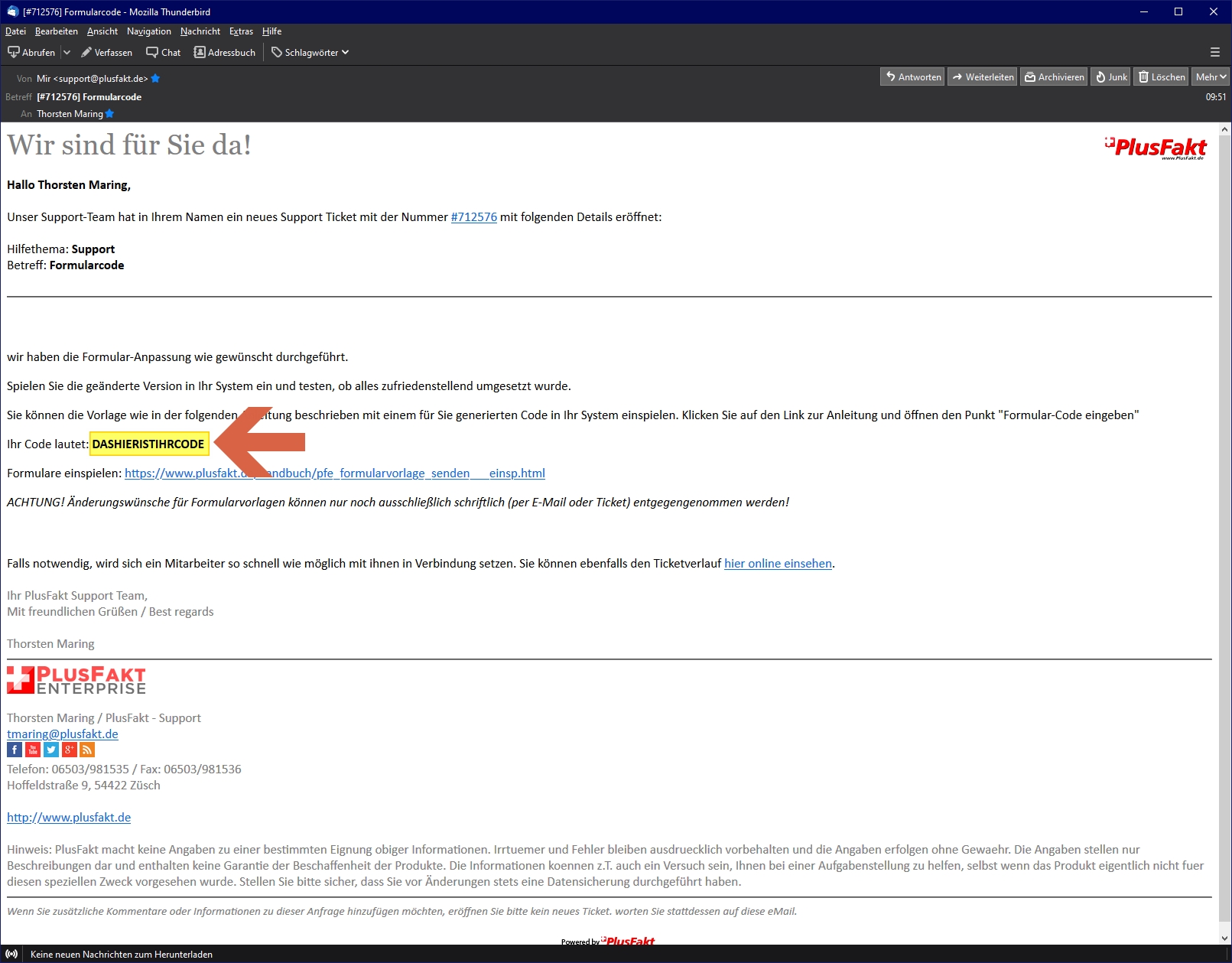Open the Formulare einspielen handbook link
This screenshot has height=963, width=1232.
click(x=335, y=473)
